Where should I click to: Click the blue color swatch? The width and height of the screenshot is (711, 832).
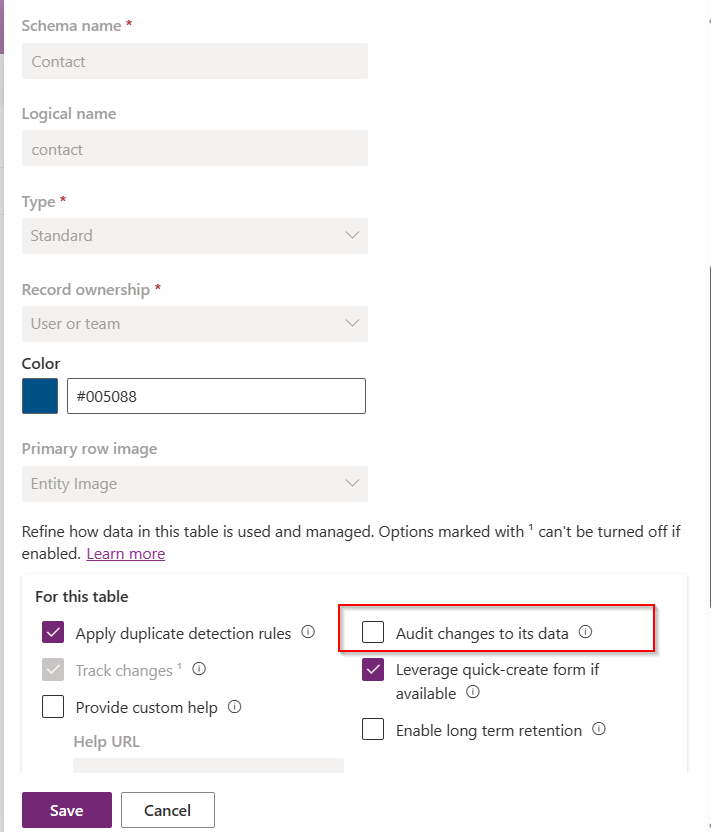click(x=40, y=396)
